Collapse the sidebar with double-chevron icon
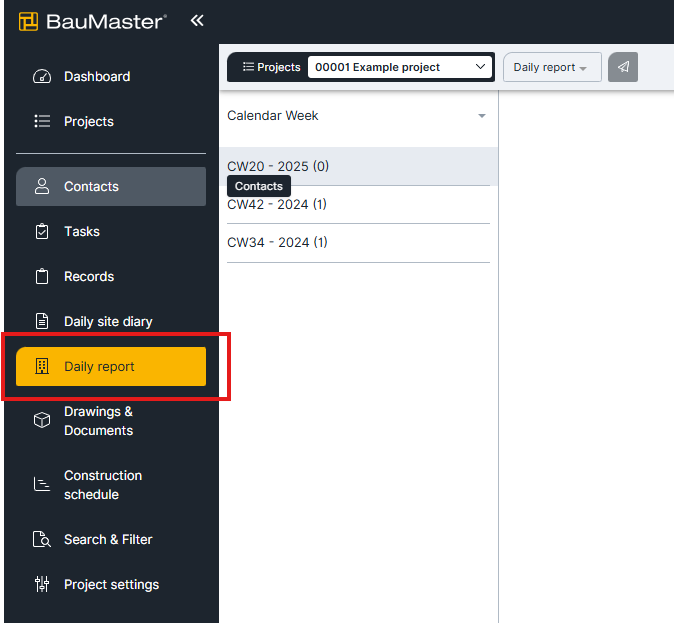This screenshot has width=674, height=623. tap(197, 20)
